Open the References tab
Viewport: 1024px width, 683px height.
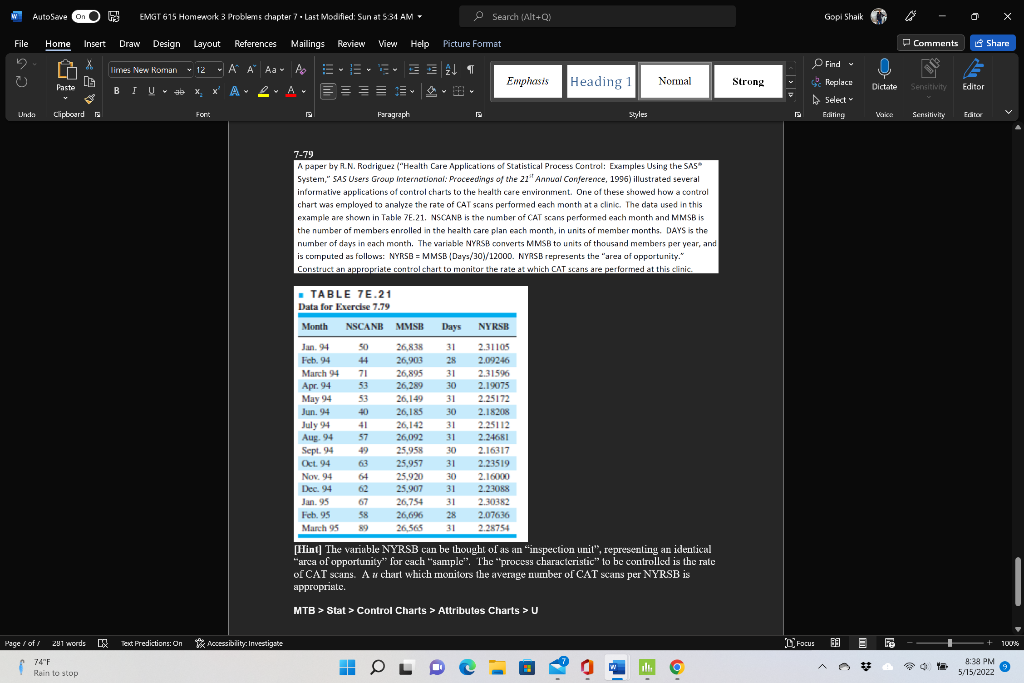[255, 44]
